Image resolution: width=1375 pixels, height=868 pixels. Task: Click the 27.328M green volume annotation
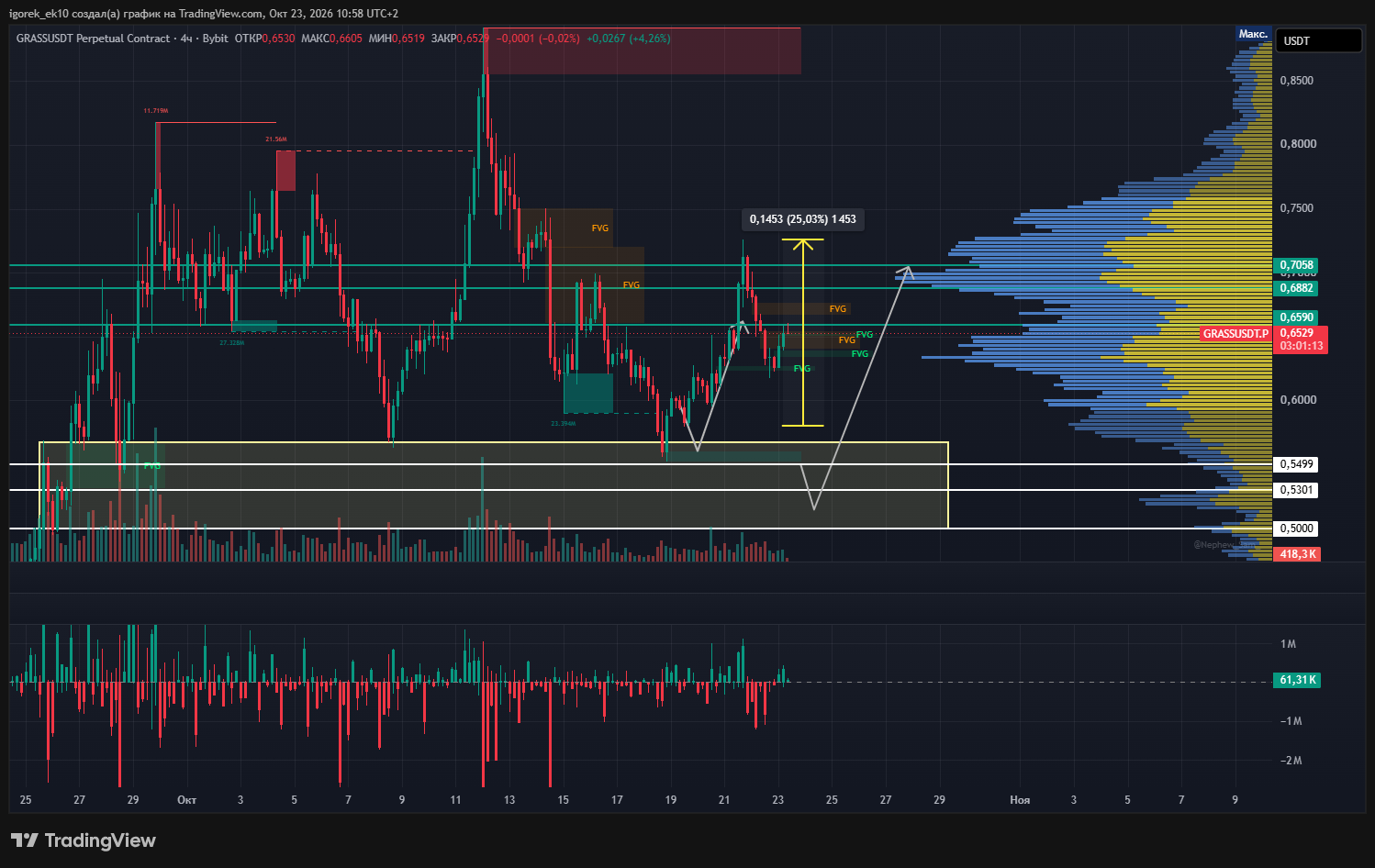click(232, 343)
